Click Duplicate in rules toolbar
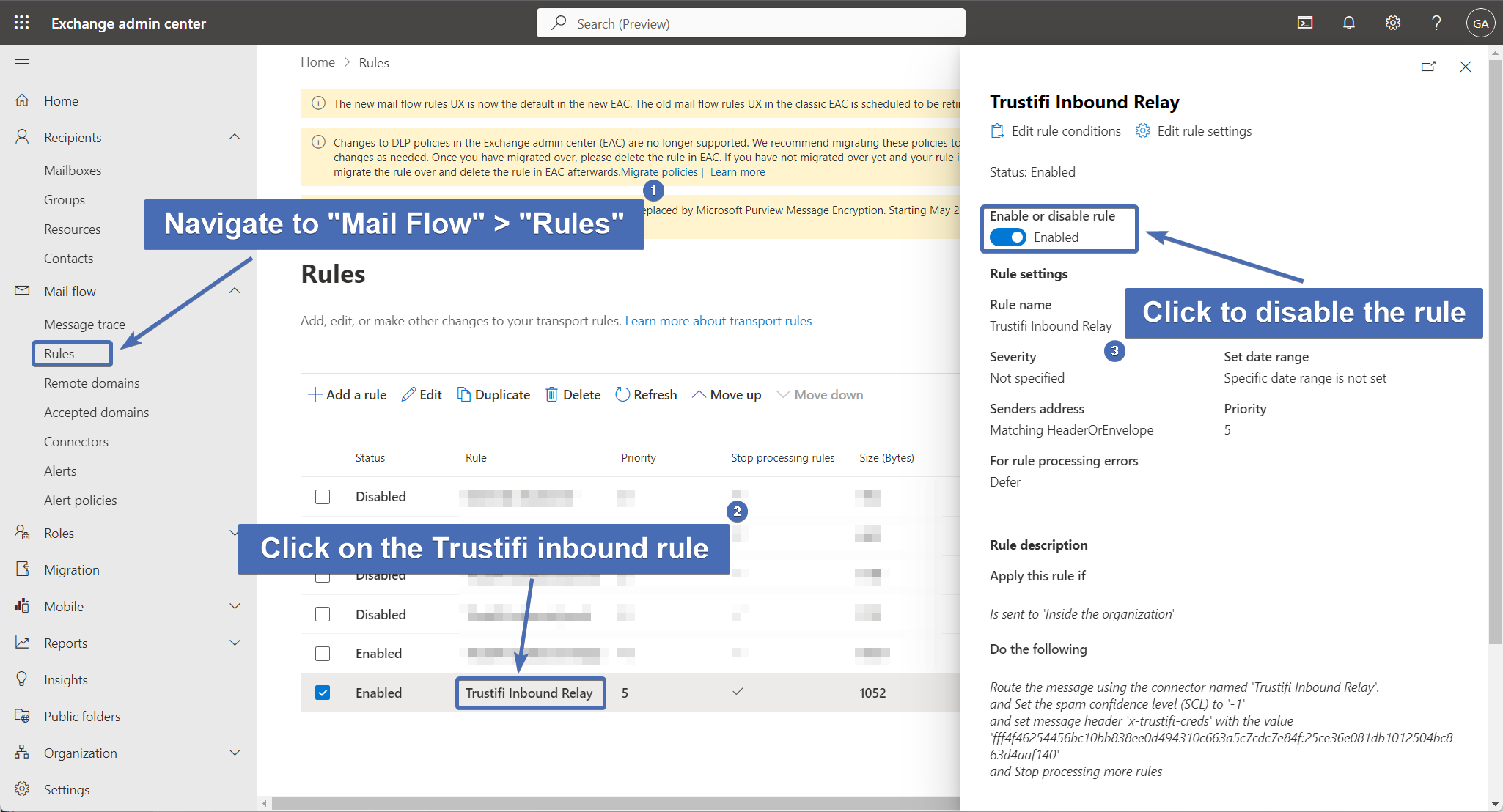 pos(493,394)
